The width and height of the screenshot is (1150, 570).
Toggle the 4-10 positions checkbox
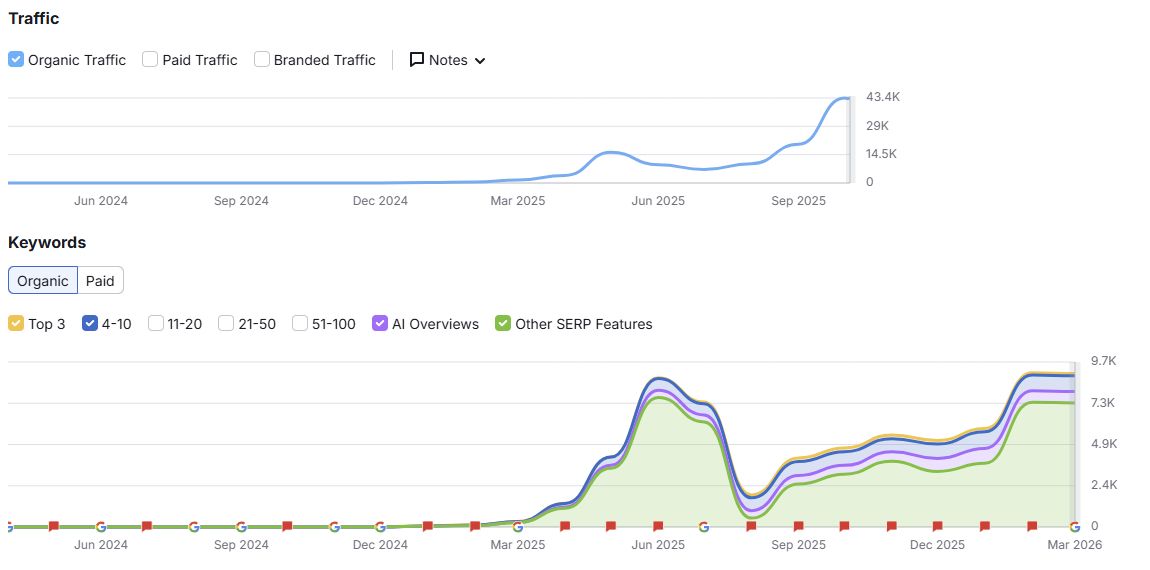coord(90,324)
